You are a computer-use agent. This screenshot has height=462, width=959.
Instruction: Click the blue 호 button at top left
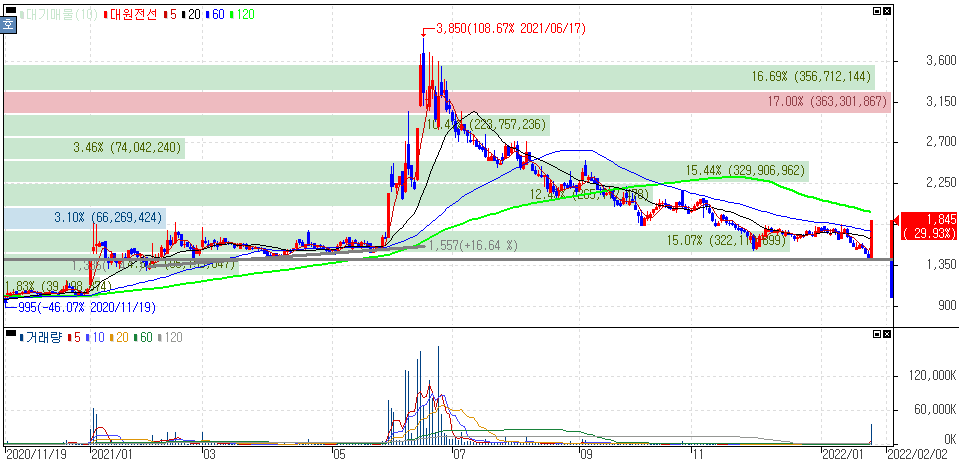[x=8, y=26]
